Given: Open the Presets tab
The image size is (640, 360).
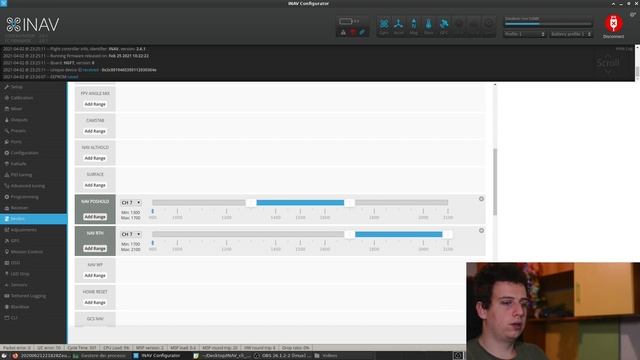Looking at the screenshot, I should point(33,131).
